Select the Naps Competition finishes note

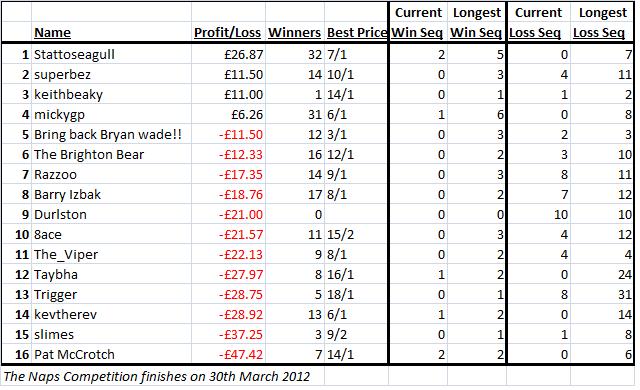pyautogui.click(x=157, y=376)
